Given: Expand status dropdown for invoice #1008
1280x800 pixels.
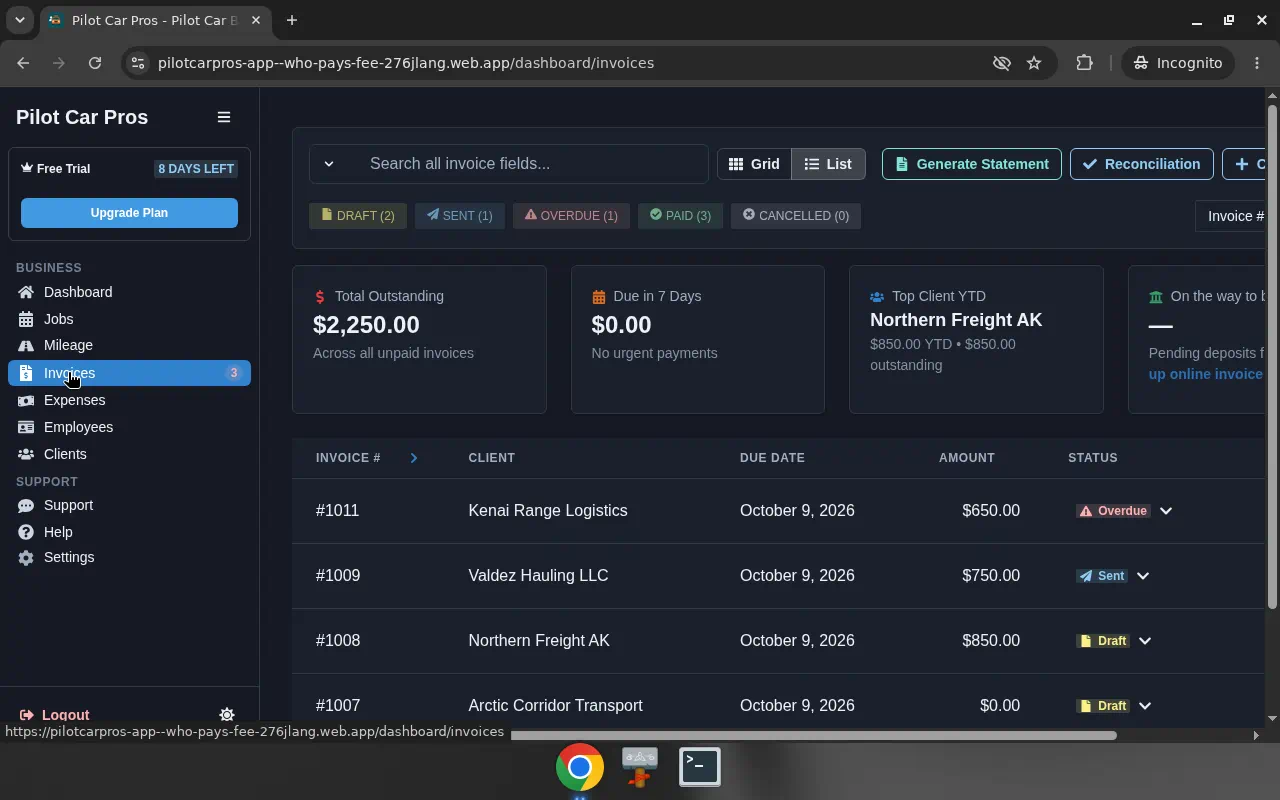Looking at the screenshot, I should pos(1145,641).
